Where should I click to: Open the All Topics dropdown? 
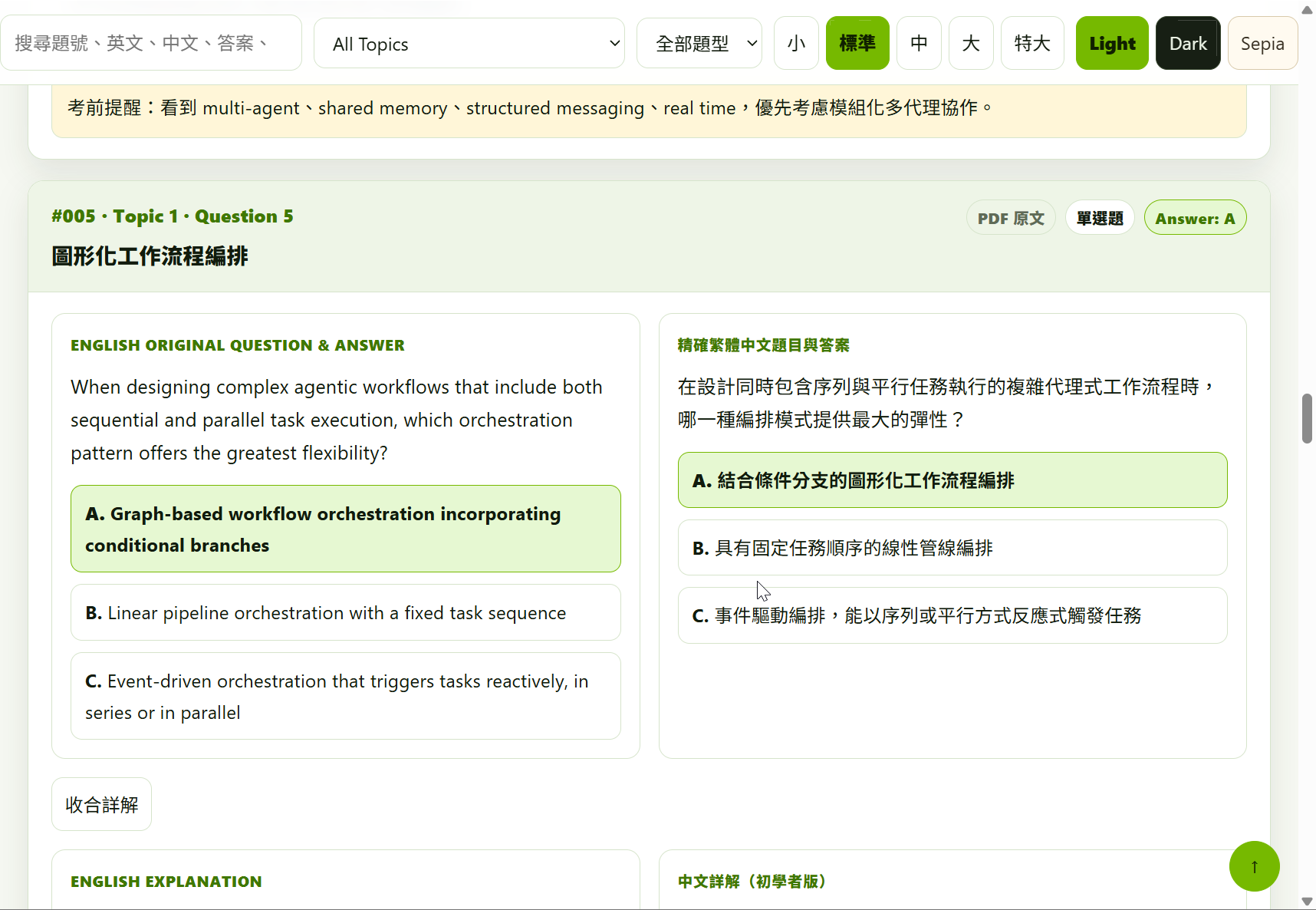point(469,44)
